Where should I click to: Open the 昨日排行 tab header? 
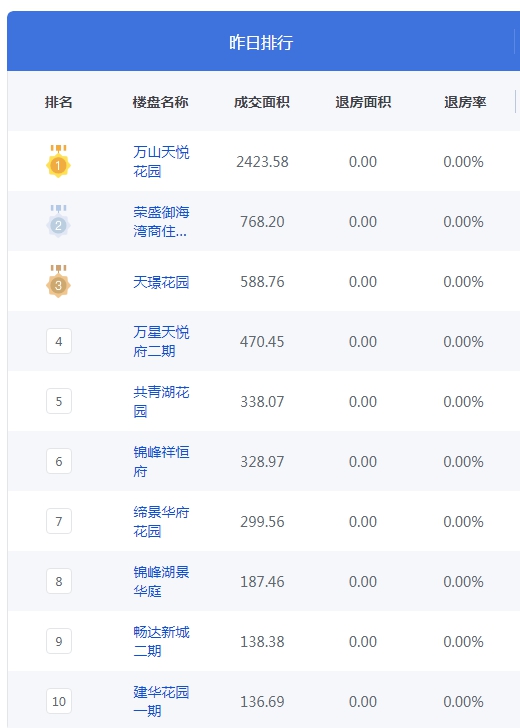coord(261,42)
